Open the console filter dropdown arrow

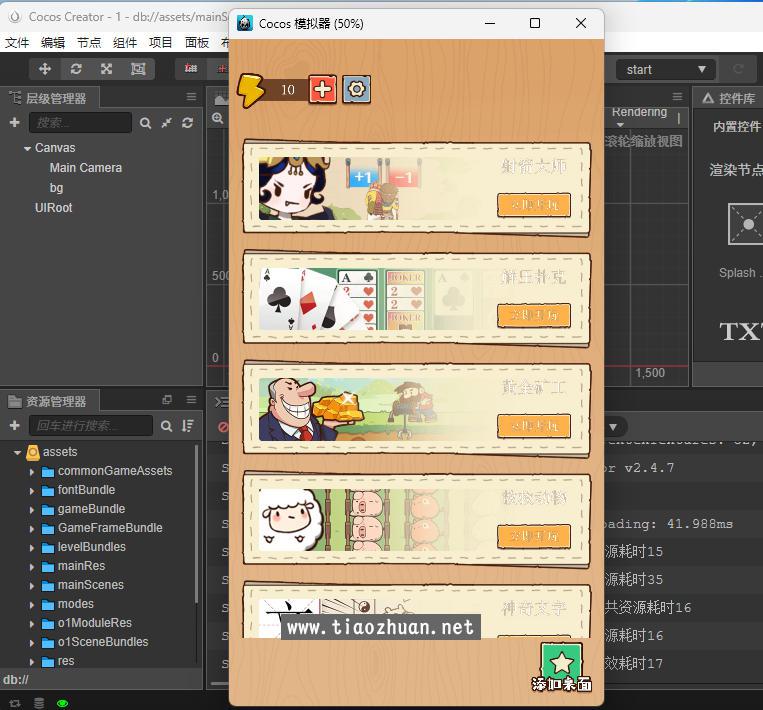tap(613, 427)
